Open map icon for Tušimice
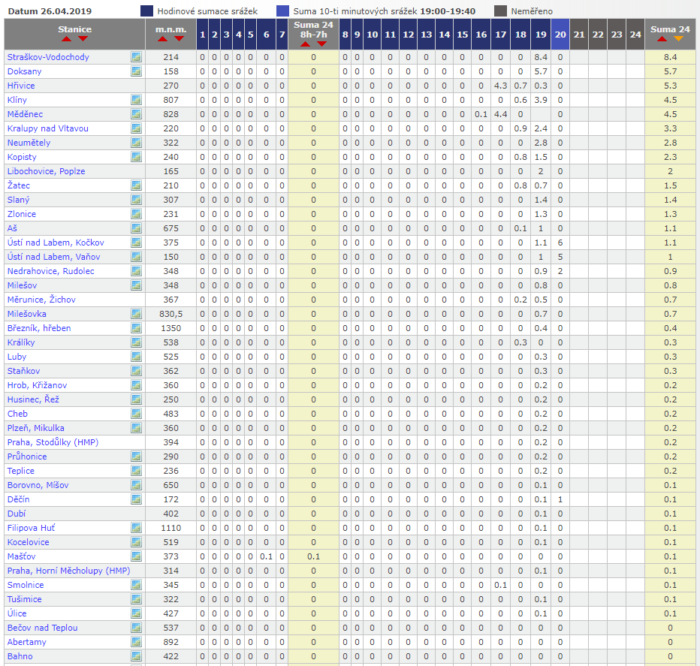Screen dimensions: 700x666 pyautogui.click(x=136, y=599)
